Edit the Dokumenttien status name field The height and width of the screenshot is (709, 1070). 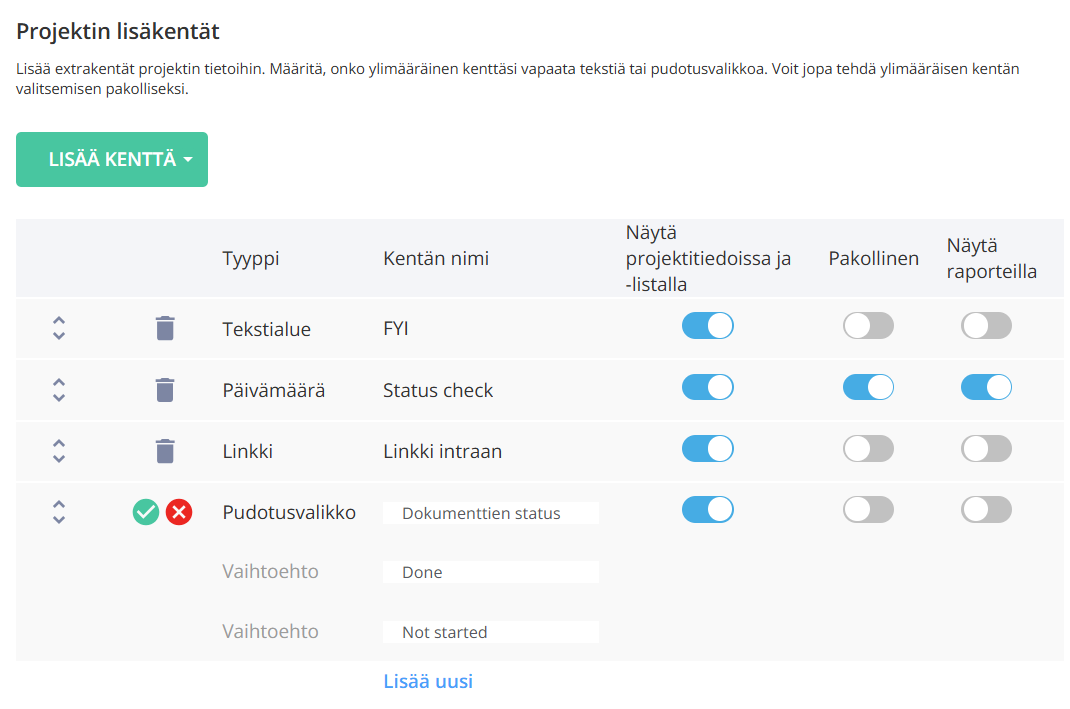click(491, 513)
